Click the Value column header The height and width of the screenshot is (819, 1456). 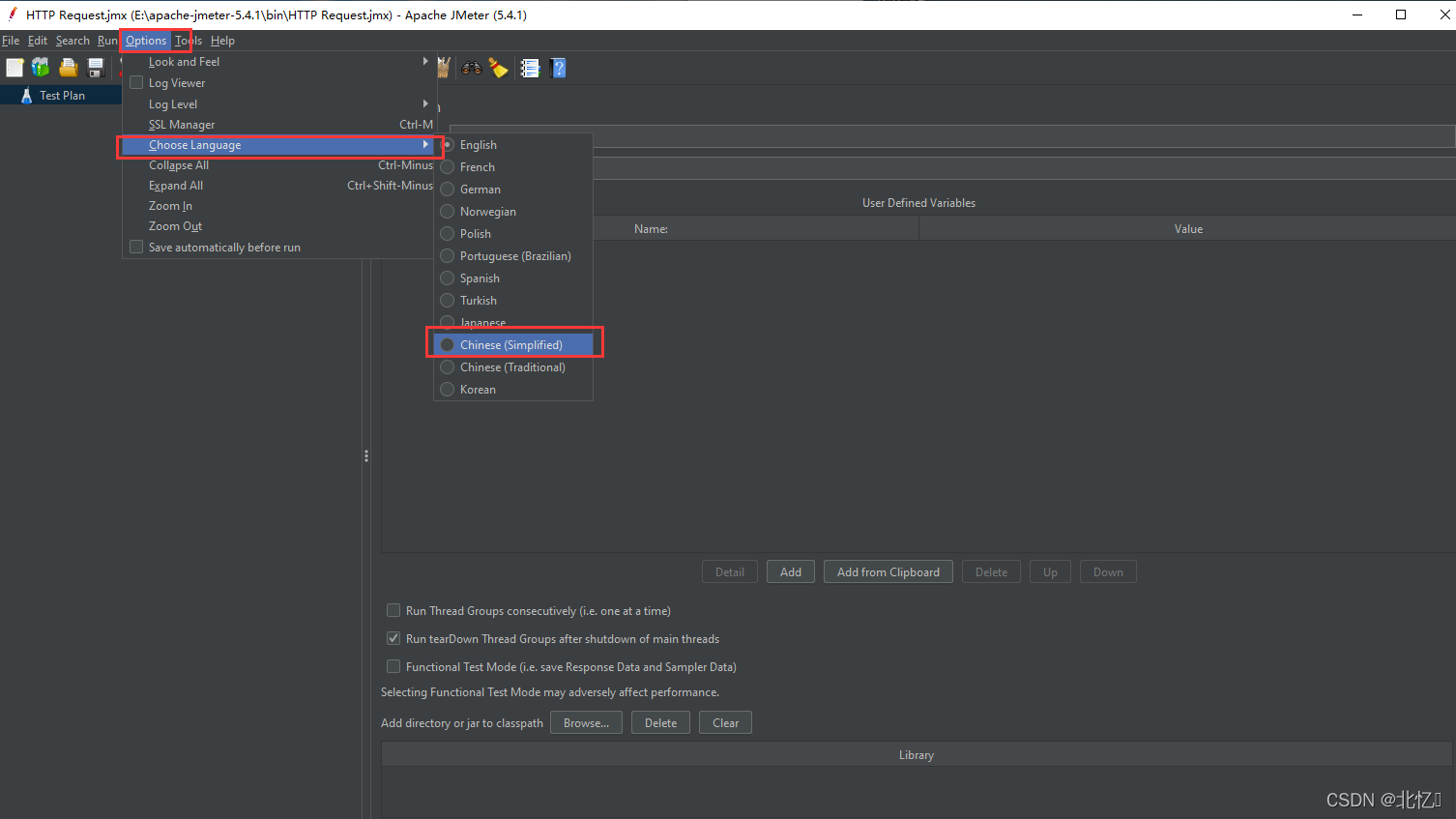pyautogui.click(x=1188, y=229)
